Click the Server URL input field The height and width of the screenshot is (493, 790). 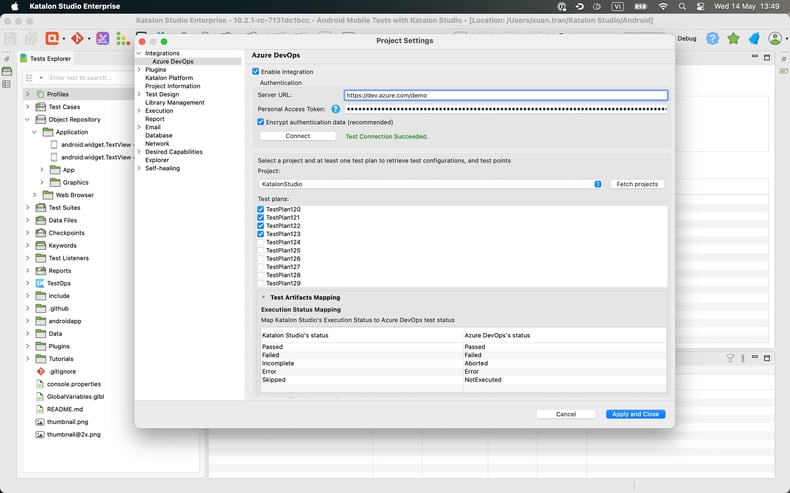click(x=506, y=95)
